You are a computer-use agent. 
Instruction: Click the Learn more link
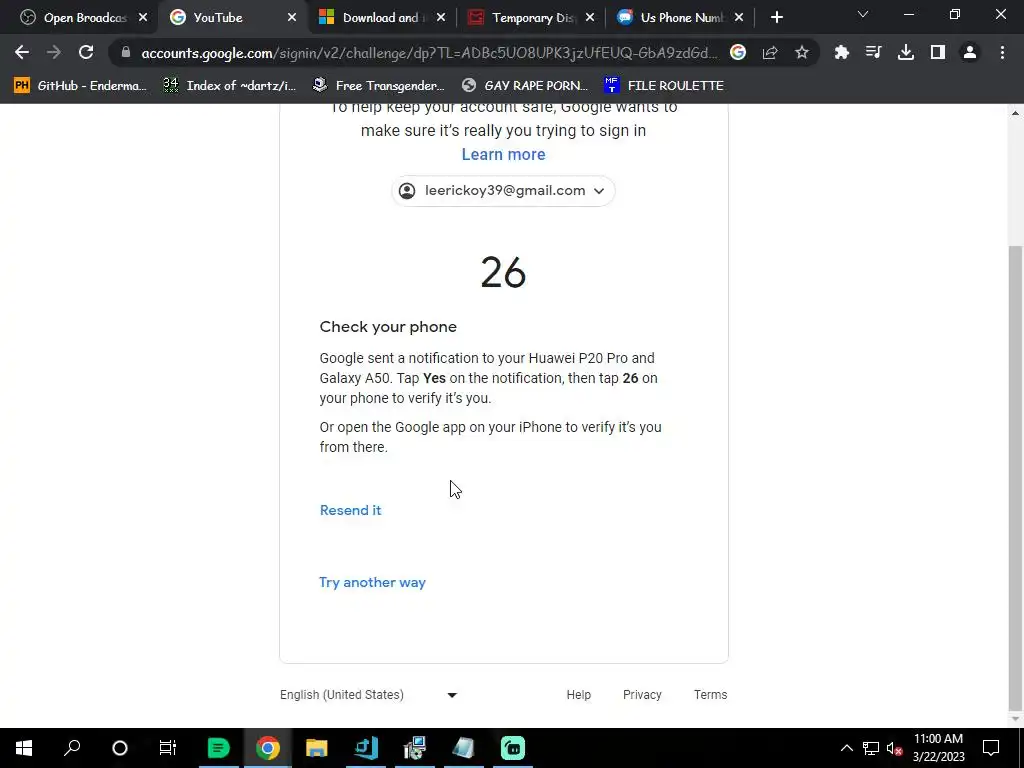click(504, 154)
